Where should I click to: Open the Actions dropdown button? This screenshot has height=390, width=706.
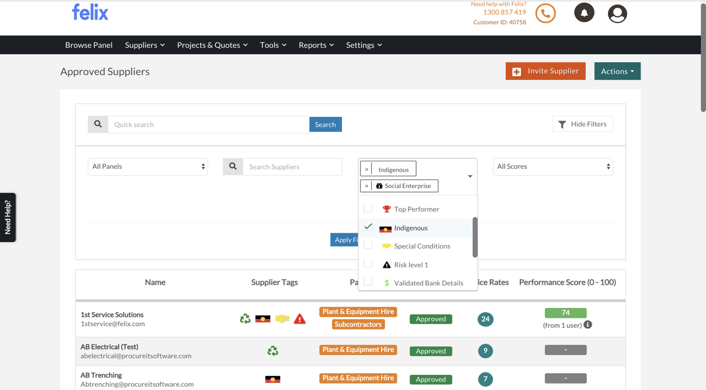pyautogui.click(x=617, y=71)
